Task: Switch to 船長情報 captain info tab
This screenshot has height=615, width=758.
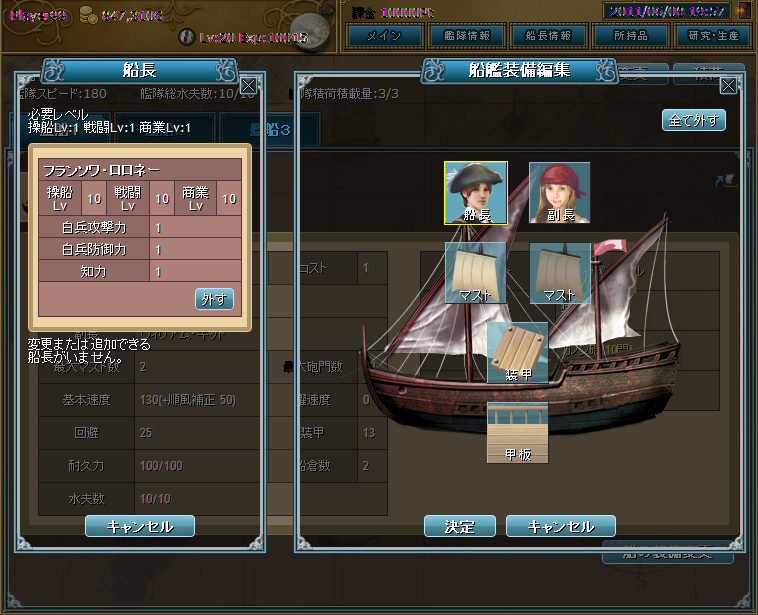Action: pos(548,36)
